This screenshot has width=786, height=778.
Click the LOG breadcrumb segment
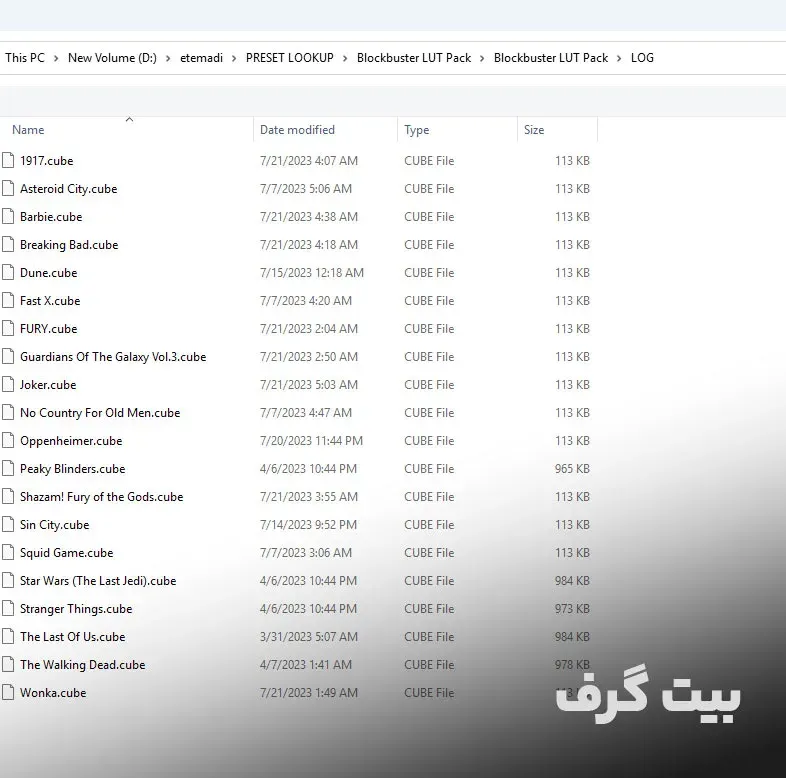tap(642, 58)
